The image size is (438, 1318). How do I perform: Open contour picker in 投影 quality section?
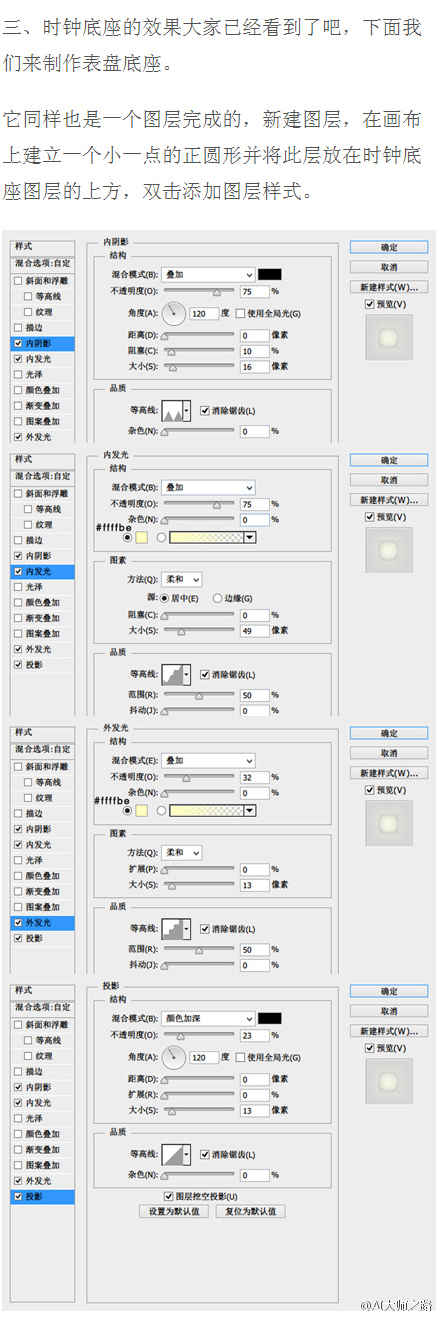pos(176,1155)
